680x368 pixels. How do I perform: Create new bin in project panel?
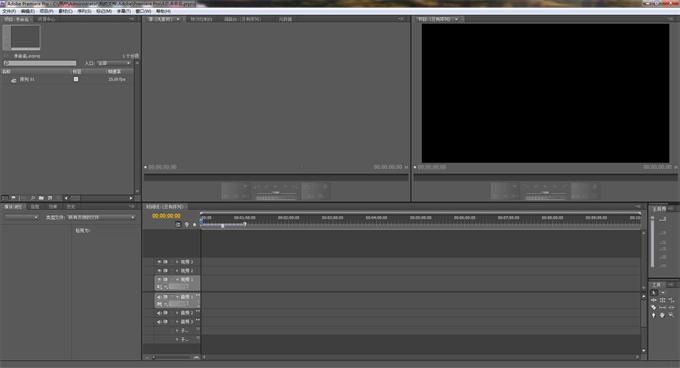[x=41, y=198]
